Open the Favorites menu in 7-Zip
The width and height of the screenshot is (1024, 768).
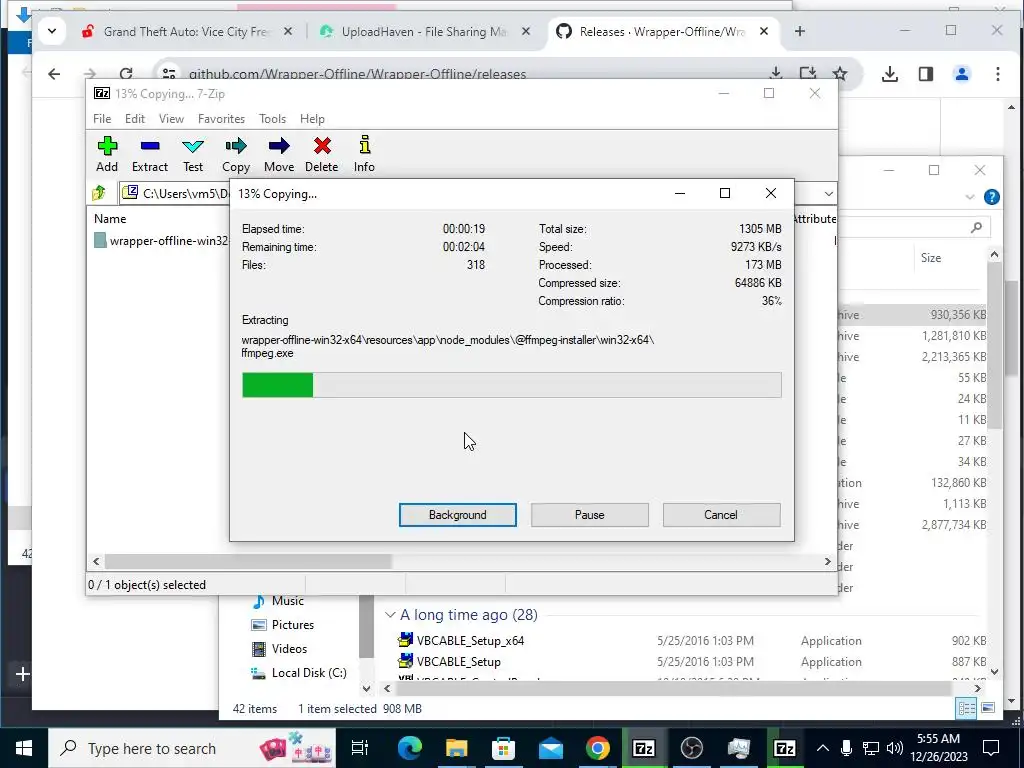pyautogui.click(x=221, y=119)
